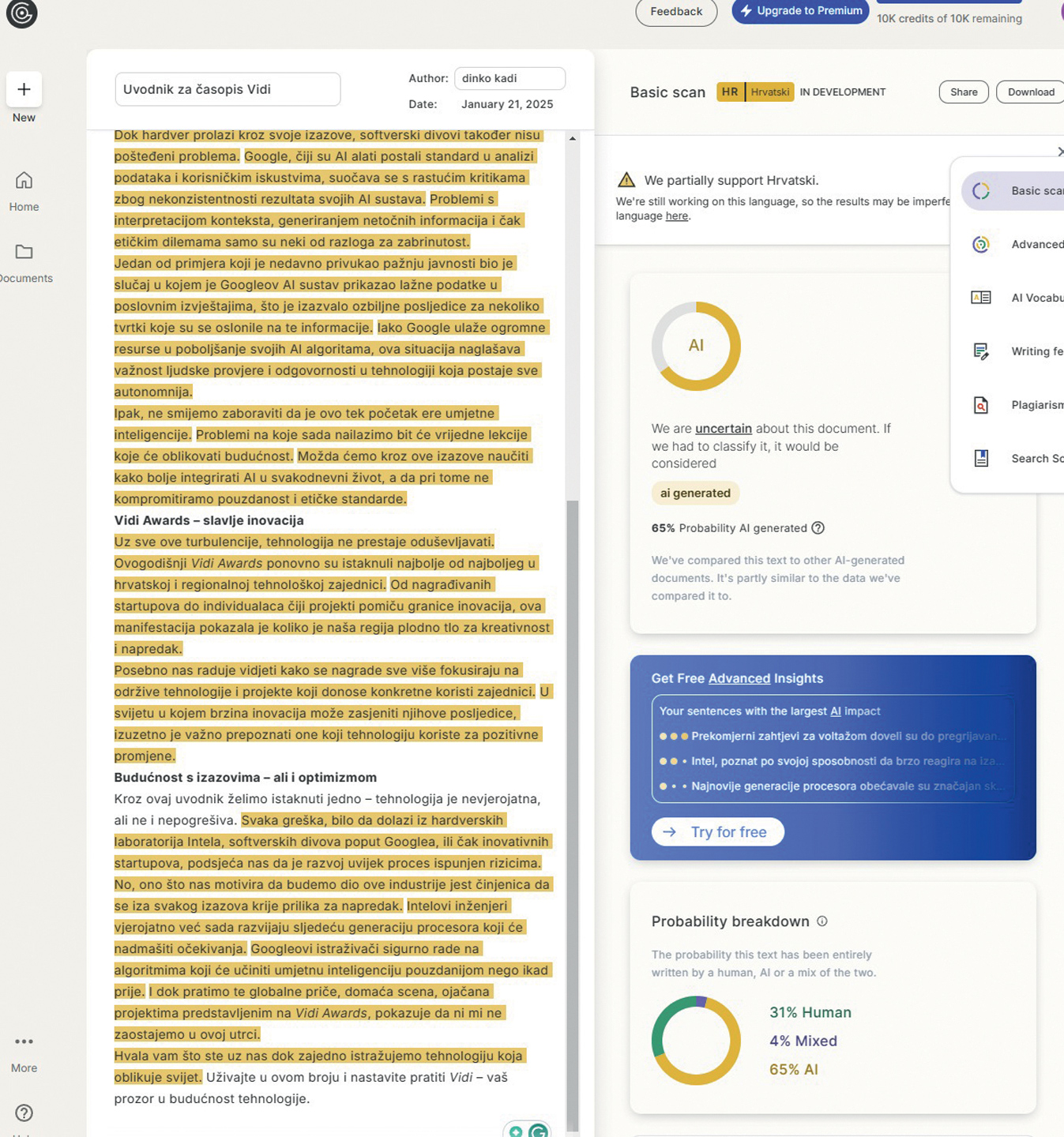The width and height of the screenshot is (1064, 1137).
Task: Click the 'here' language link
Action: pyautogui.click(x=676, y=216)
